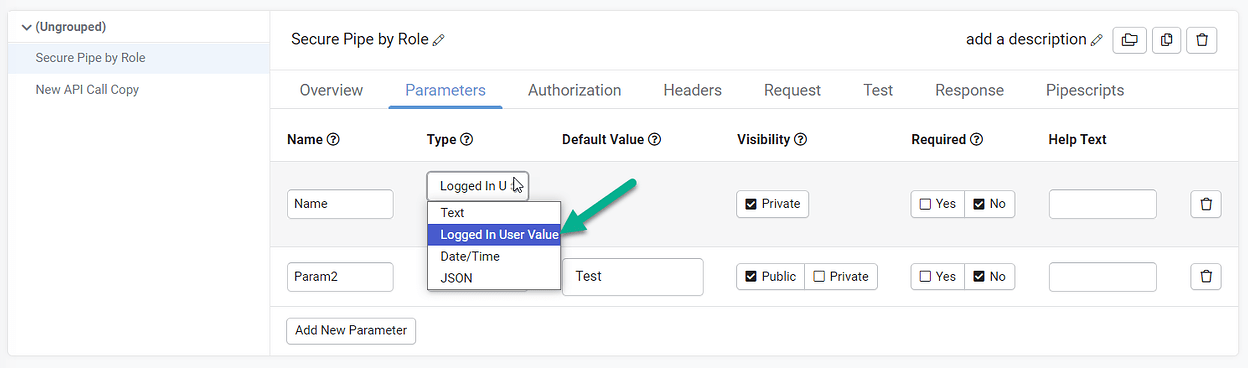1248x368 pixels.
Task: Open the Pipescripts tab
Action: pos(1085,90)
